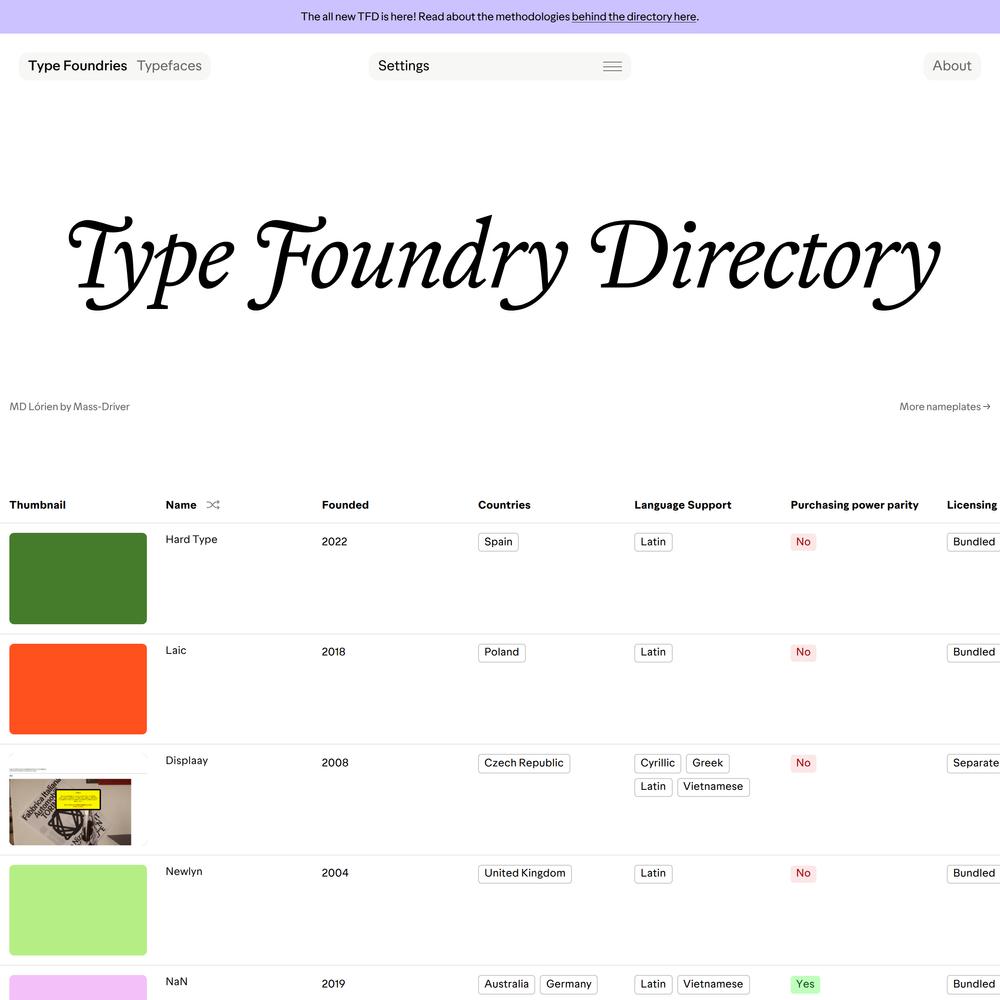
Task: Follow the 'behind the directory here' link
Action: coord(634,17)
